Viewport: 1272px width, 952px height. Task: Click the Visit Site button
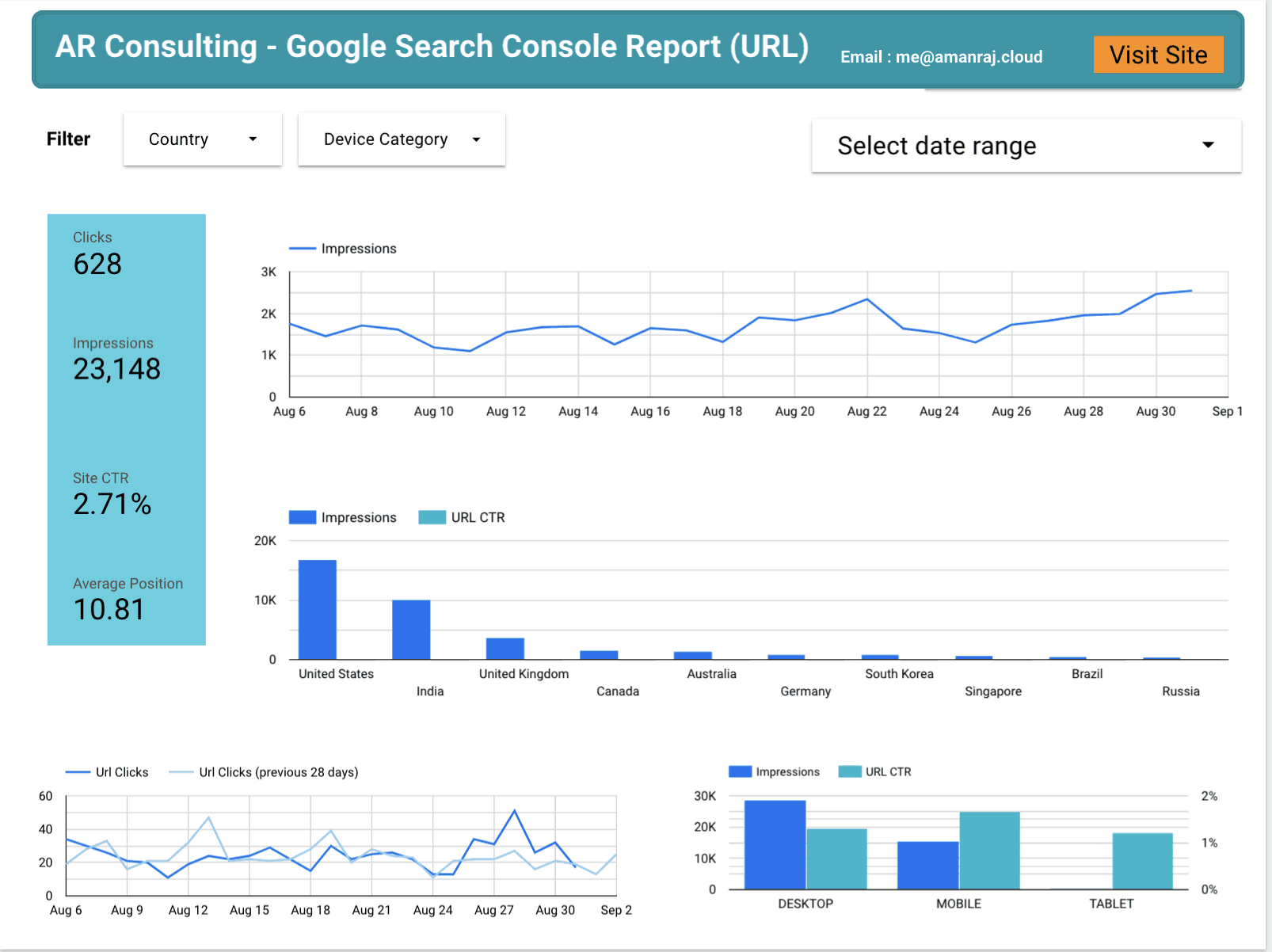coord(1158,55)
